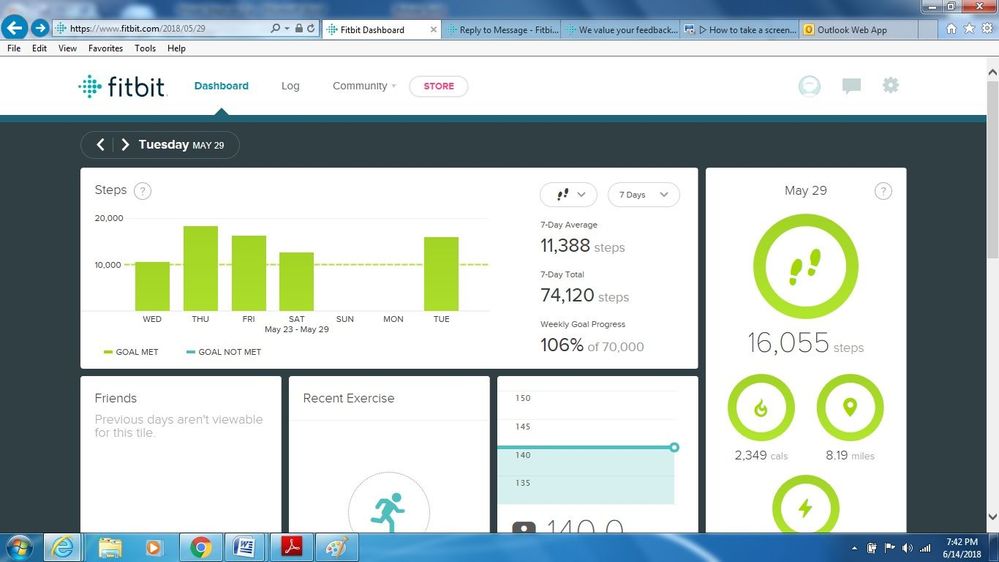Open the messages chat bubble icon
Image resolution: width=999 pixels, height=562 pixels.
(x=851, y=86)
